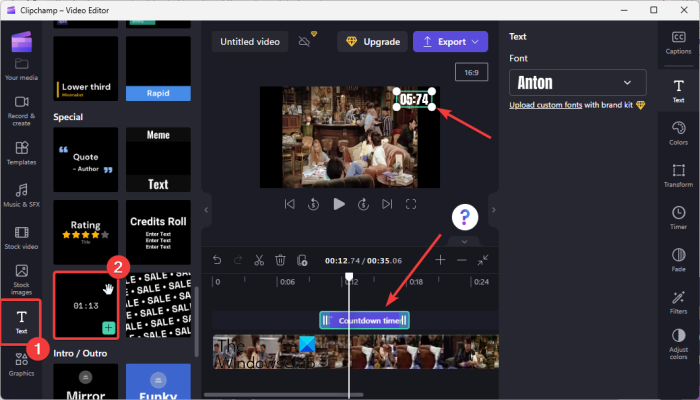Open the Text properties tab on right

(678, 91)
